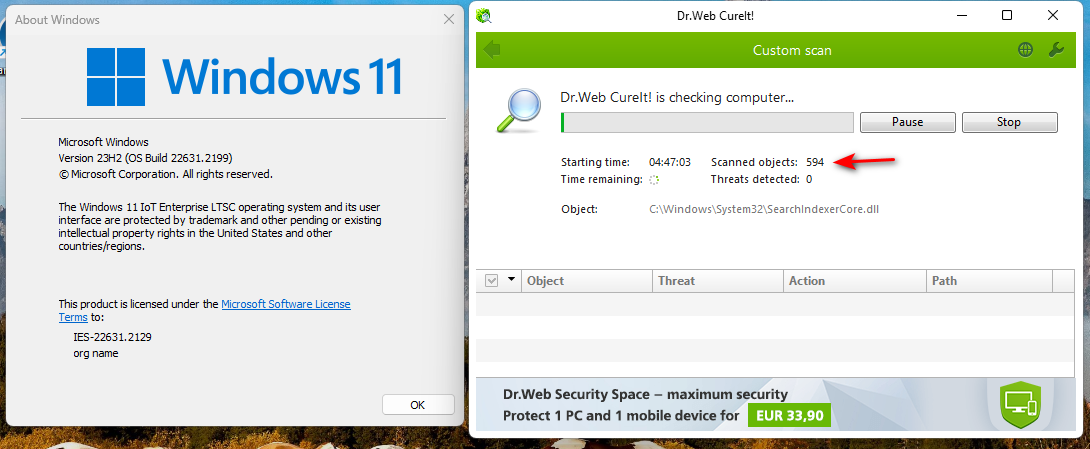Click the Dr.Web Security Space banner text

(645, 395)
